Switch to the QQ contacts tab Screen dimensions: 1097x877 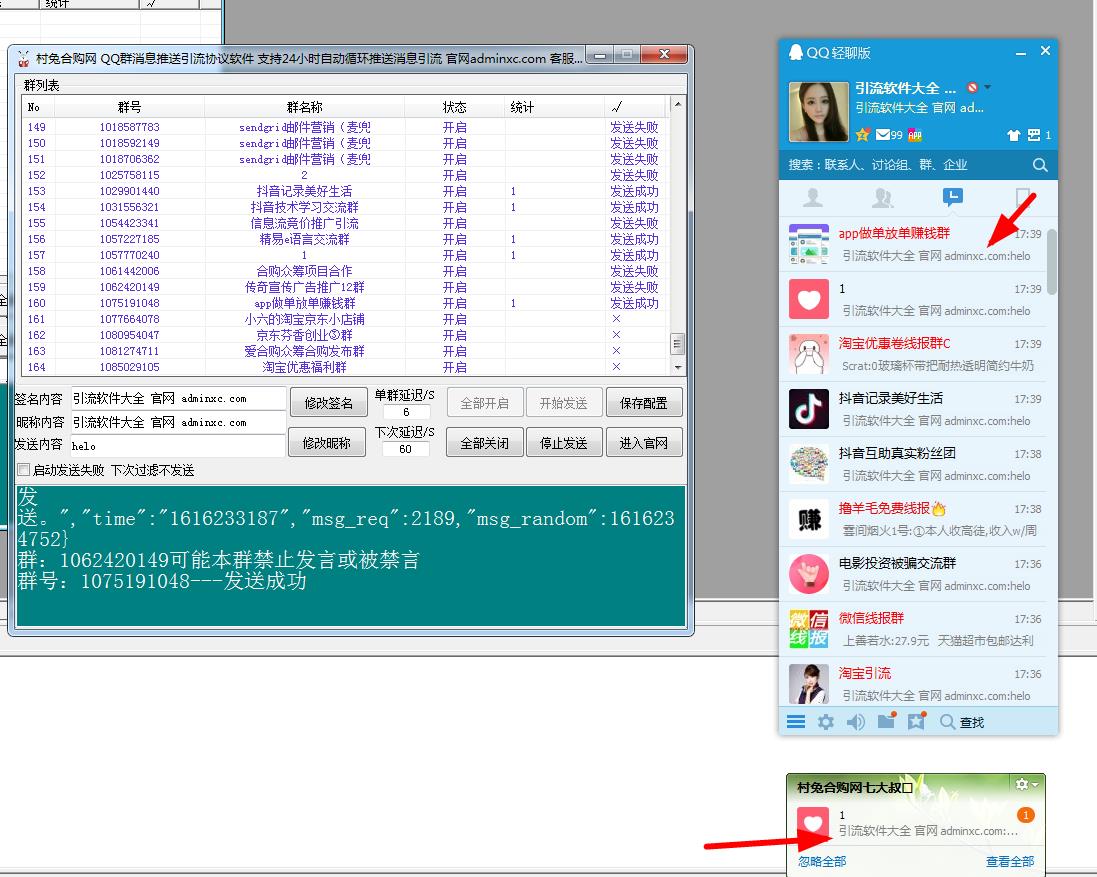coord(813,197)
